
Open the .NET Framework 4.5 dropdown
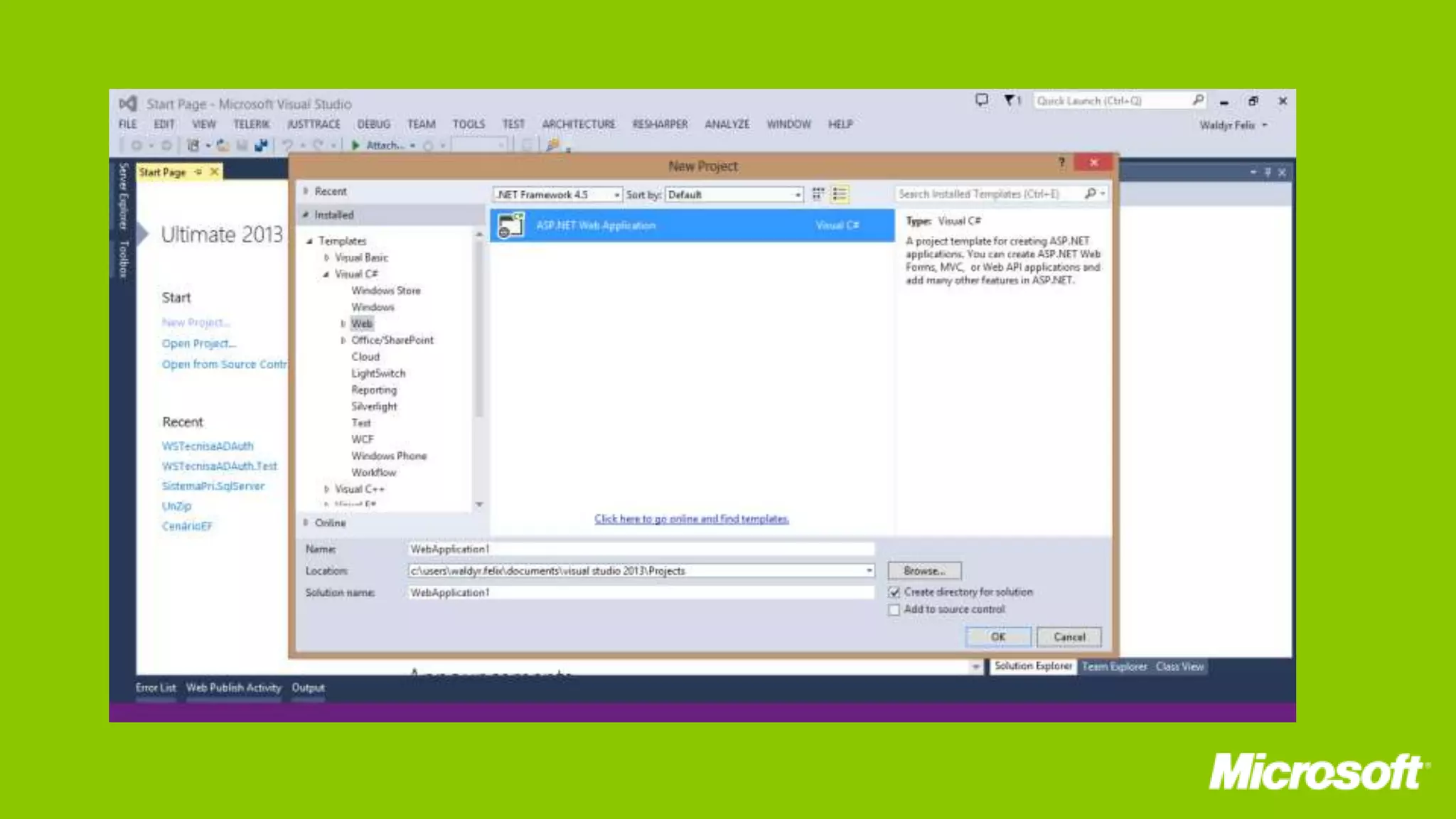tap(557, 195)
